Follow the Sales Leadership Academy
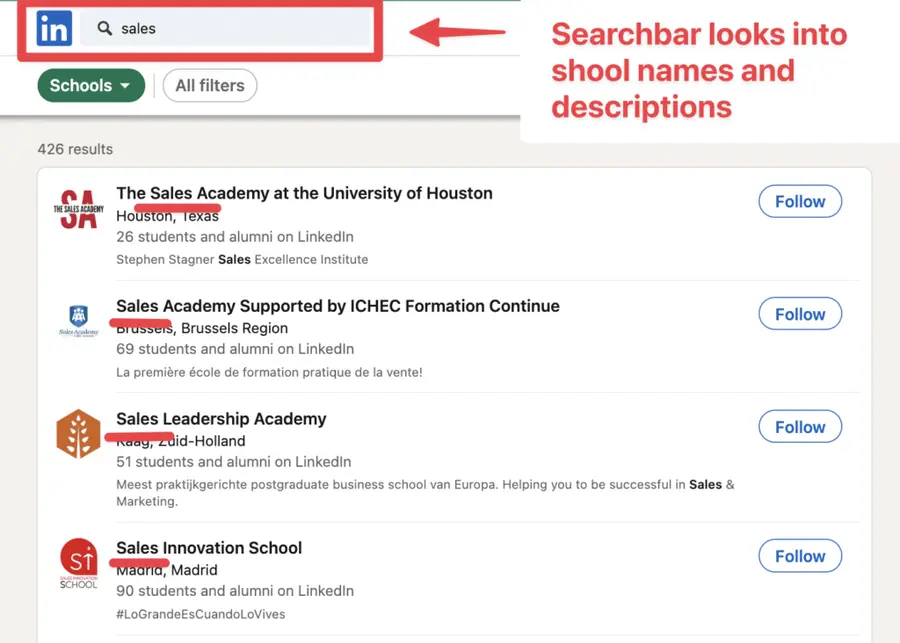Viewport: 900px width, 643px height. 799,426
